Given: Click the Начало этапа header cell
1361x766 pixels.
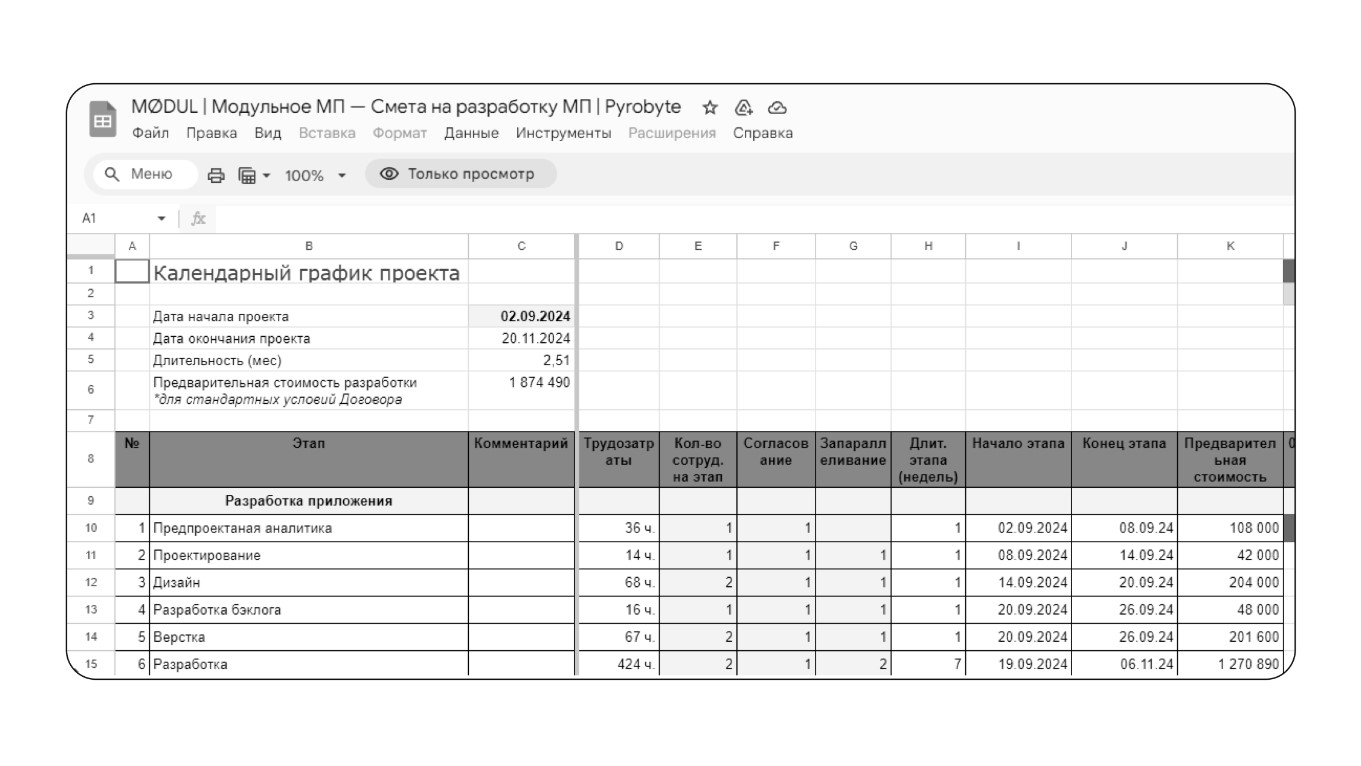Looking at the screenshot, I should (x=1018, y=458).
